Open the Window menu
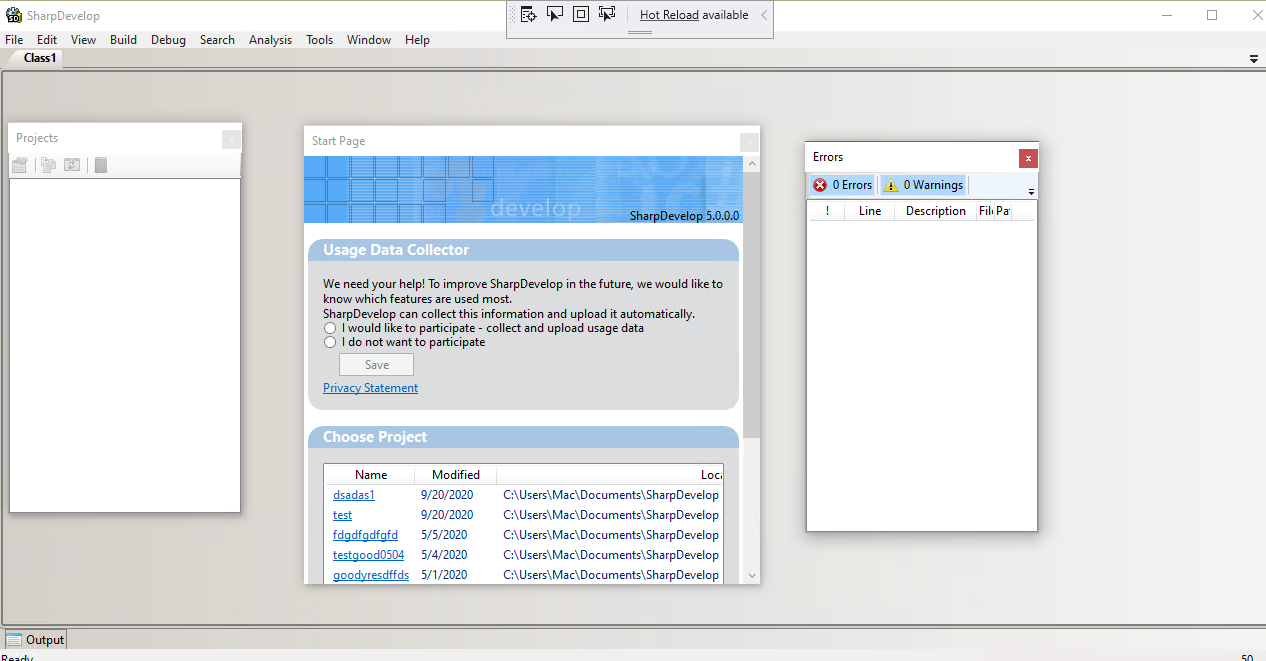 click(369, 40)
